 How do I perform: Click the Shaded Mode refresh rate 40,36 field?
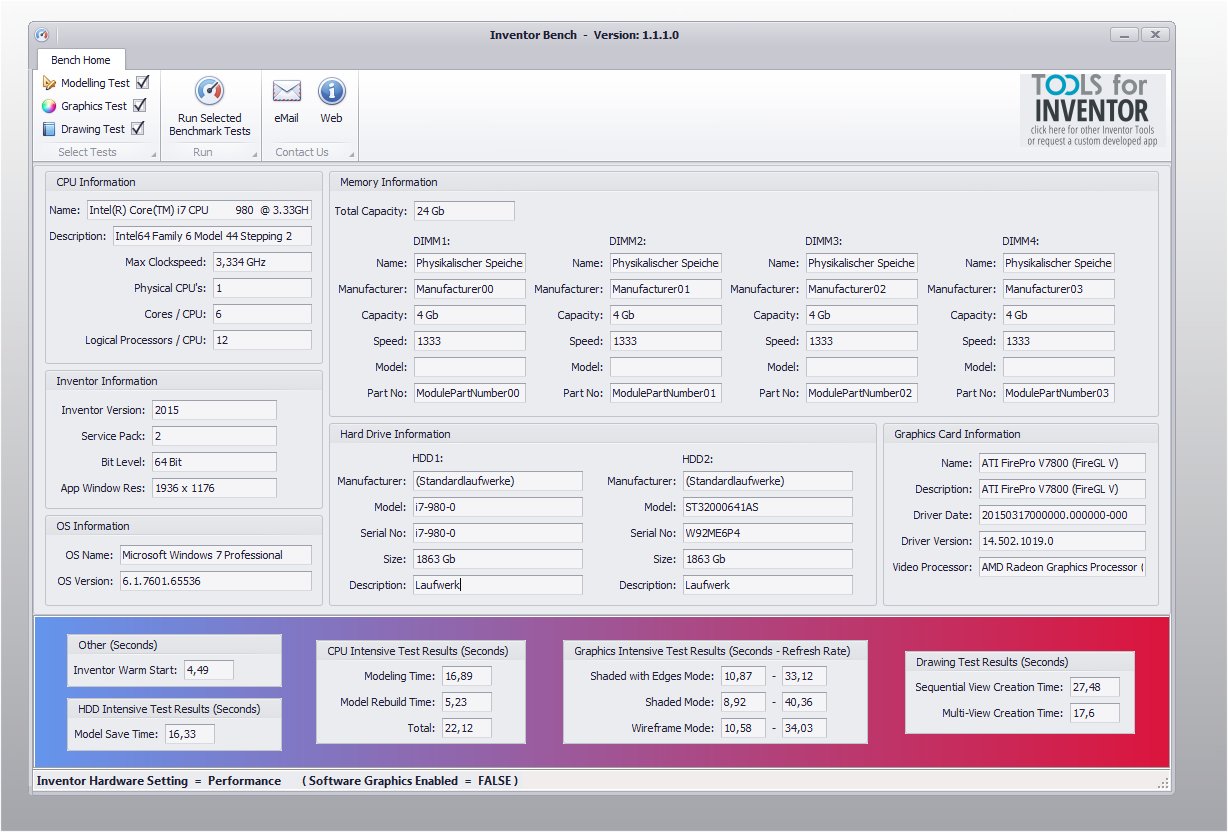pos(804,702)
